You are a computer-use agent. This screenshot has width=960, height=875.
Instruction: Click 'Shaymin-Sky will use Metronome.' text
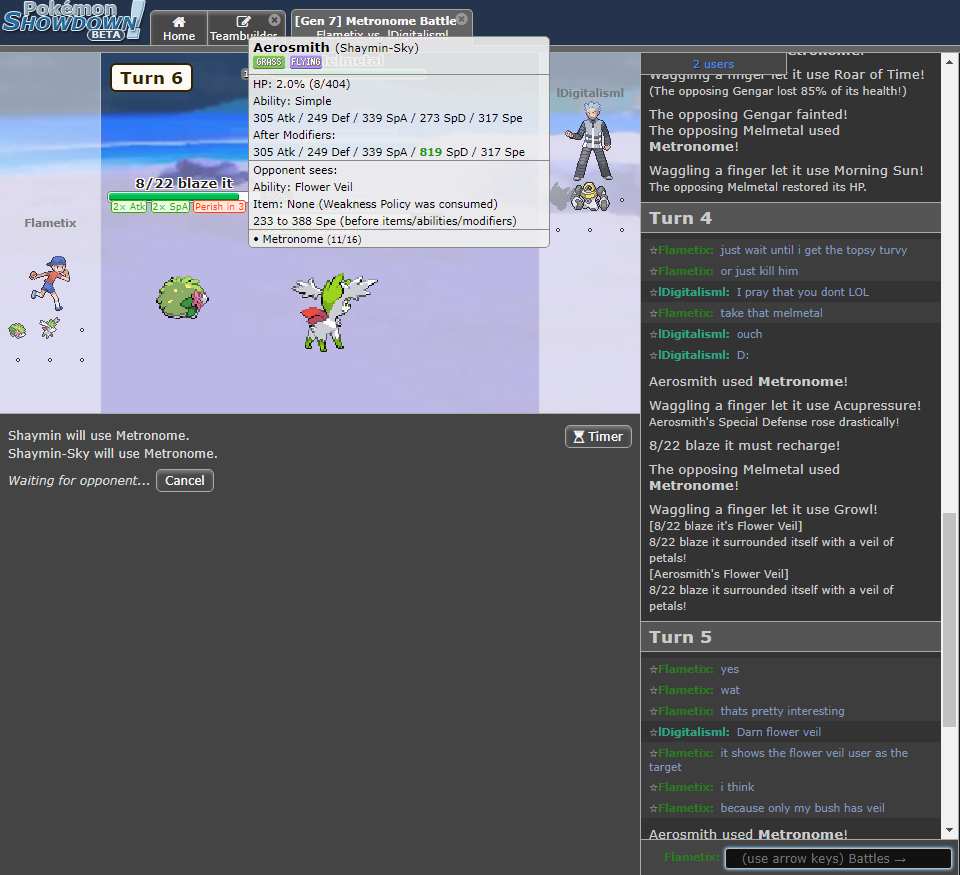113,454
